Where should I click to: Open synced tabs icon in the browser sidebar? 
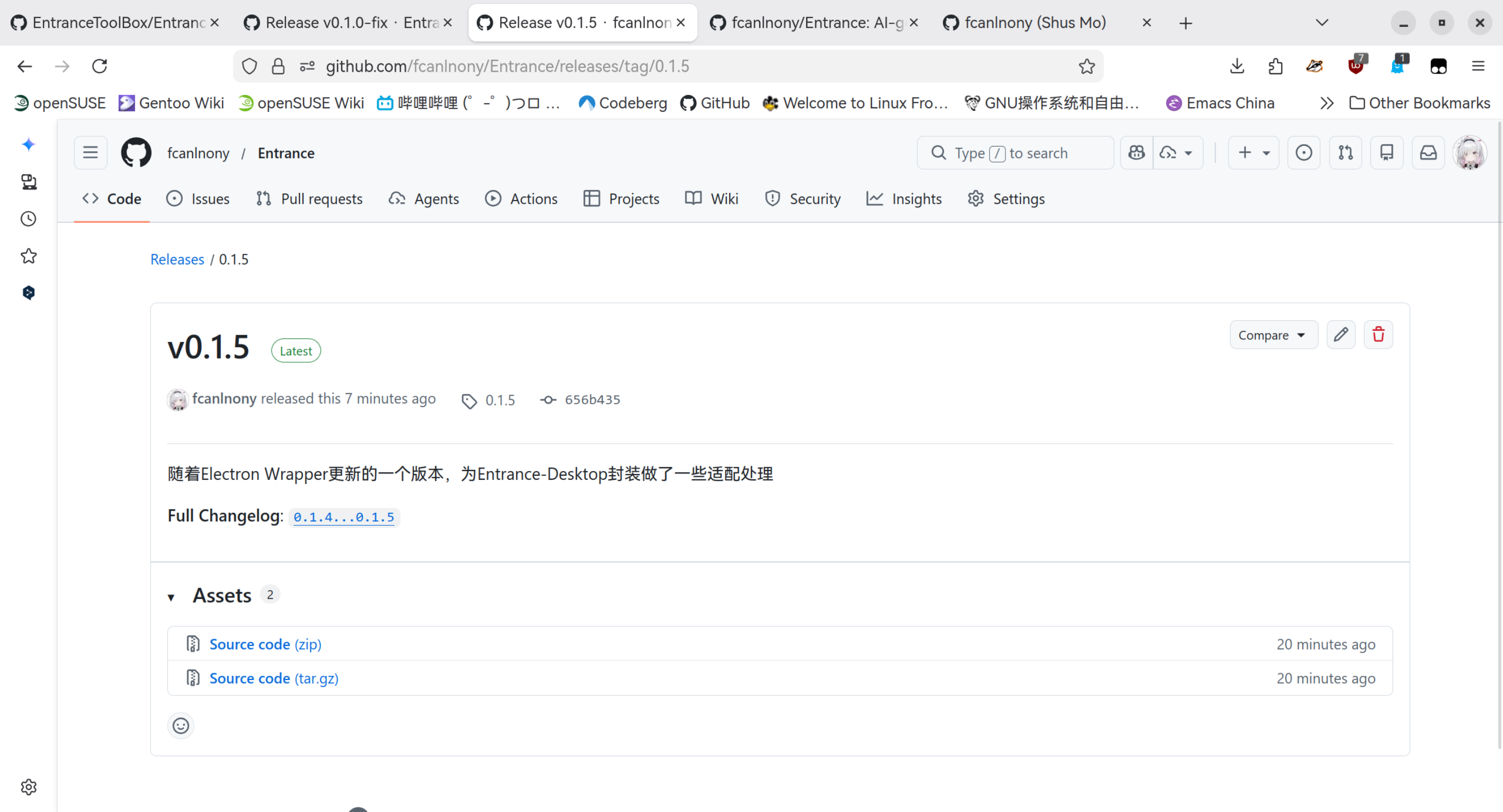click(28, 182)
